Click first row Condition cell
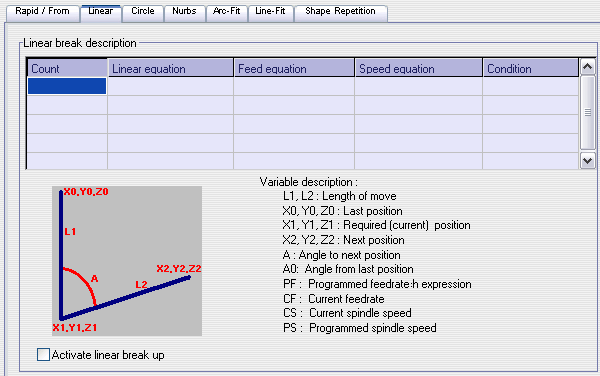Screen dimensions: 600x376 point(531,86)
